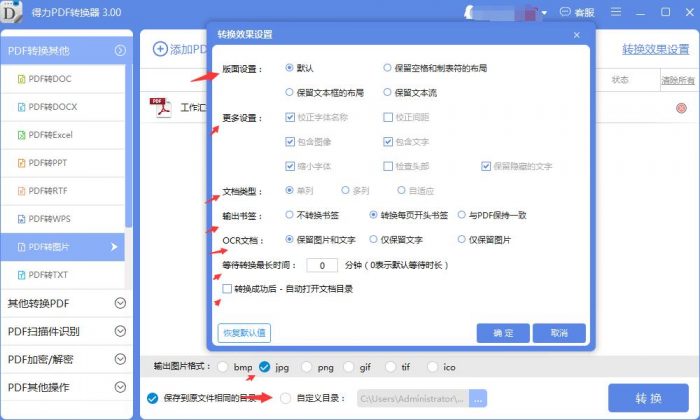This screenshot has height=420, width=700.
Task: Click 恢复默认值 button
Action: [244, 333]
